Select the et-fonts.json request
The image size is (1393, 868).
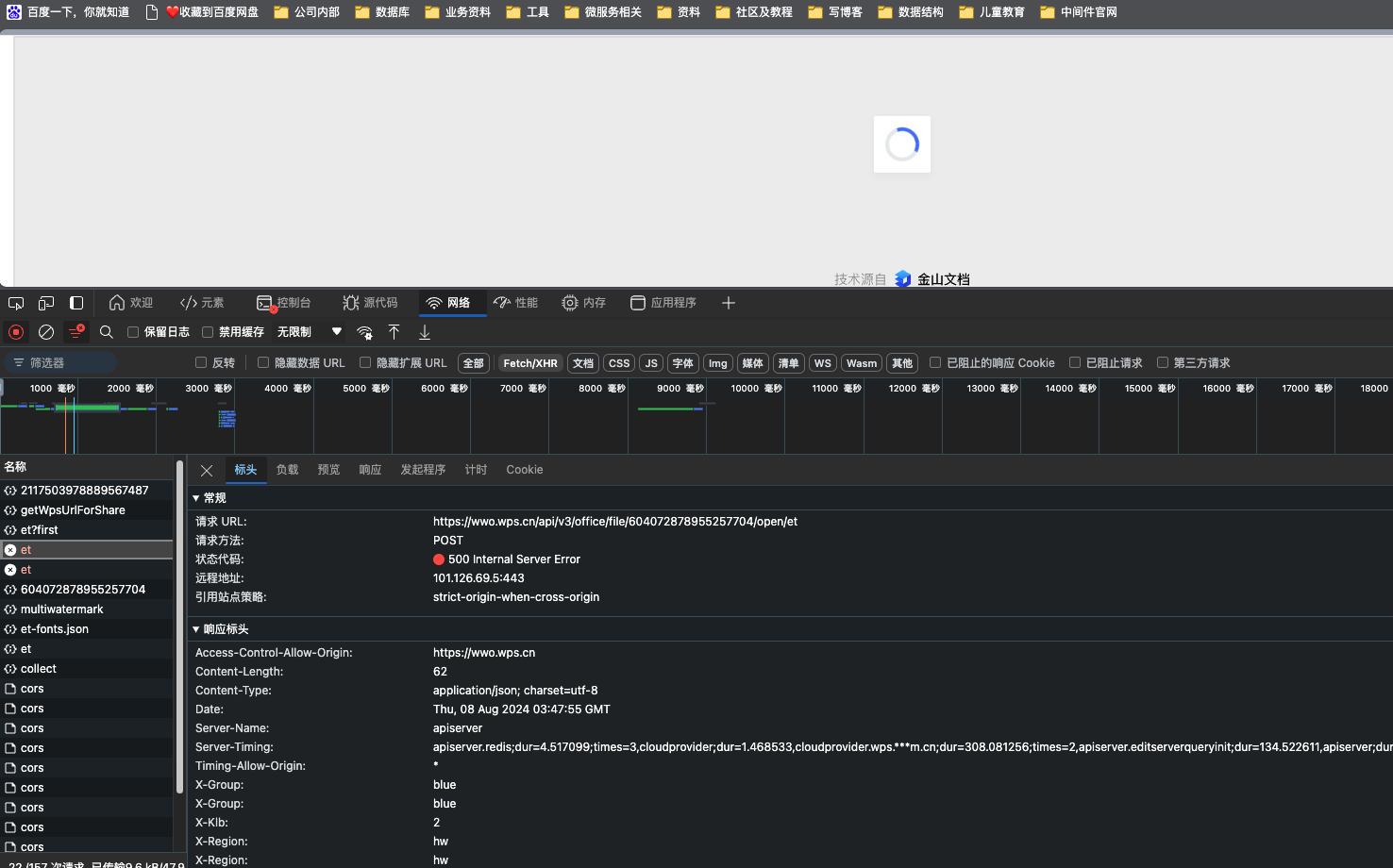tap(87, 629)
